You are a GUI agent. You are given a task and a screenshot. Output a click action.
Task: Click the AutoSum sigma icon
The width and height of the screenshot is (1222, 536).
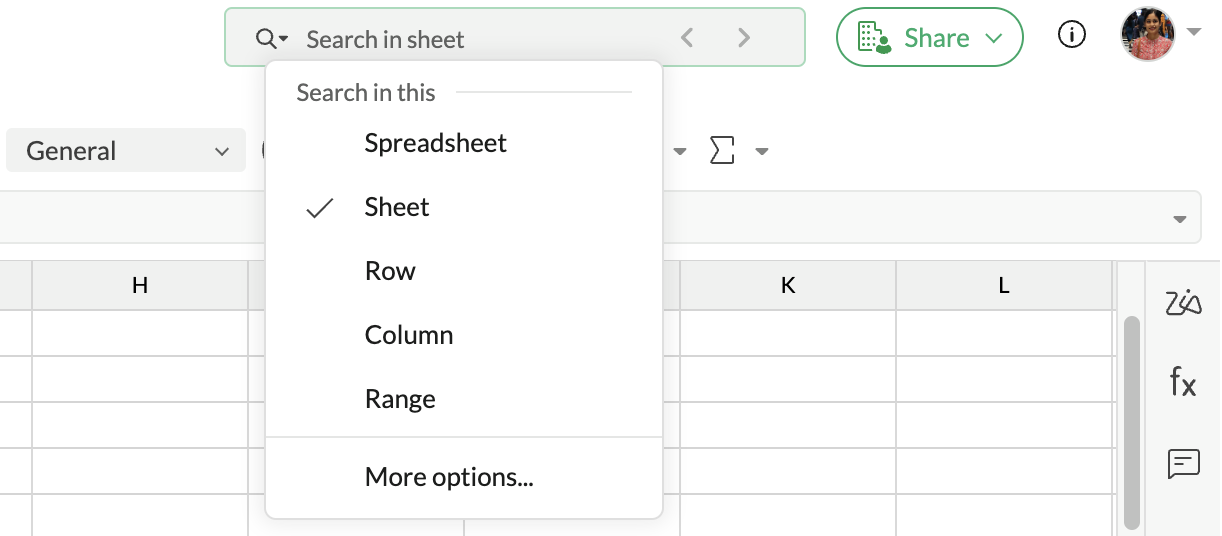[721, 151]
